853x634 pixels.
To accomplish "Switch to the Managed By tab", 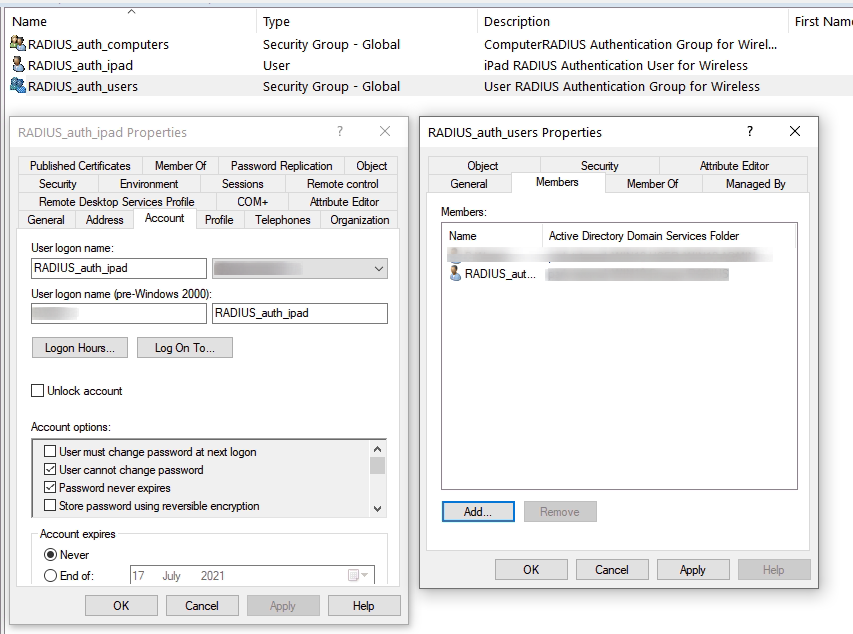I will (756, 183).
